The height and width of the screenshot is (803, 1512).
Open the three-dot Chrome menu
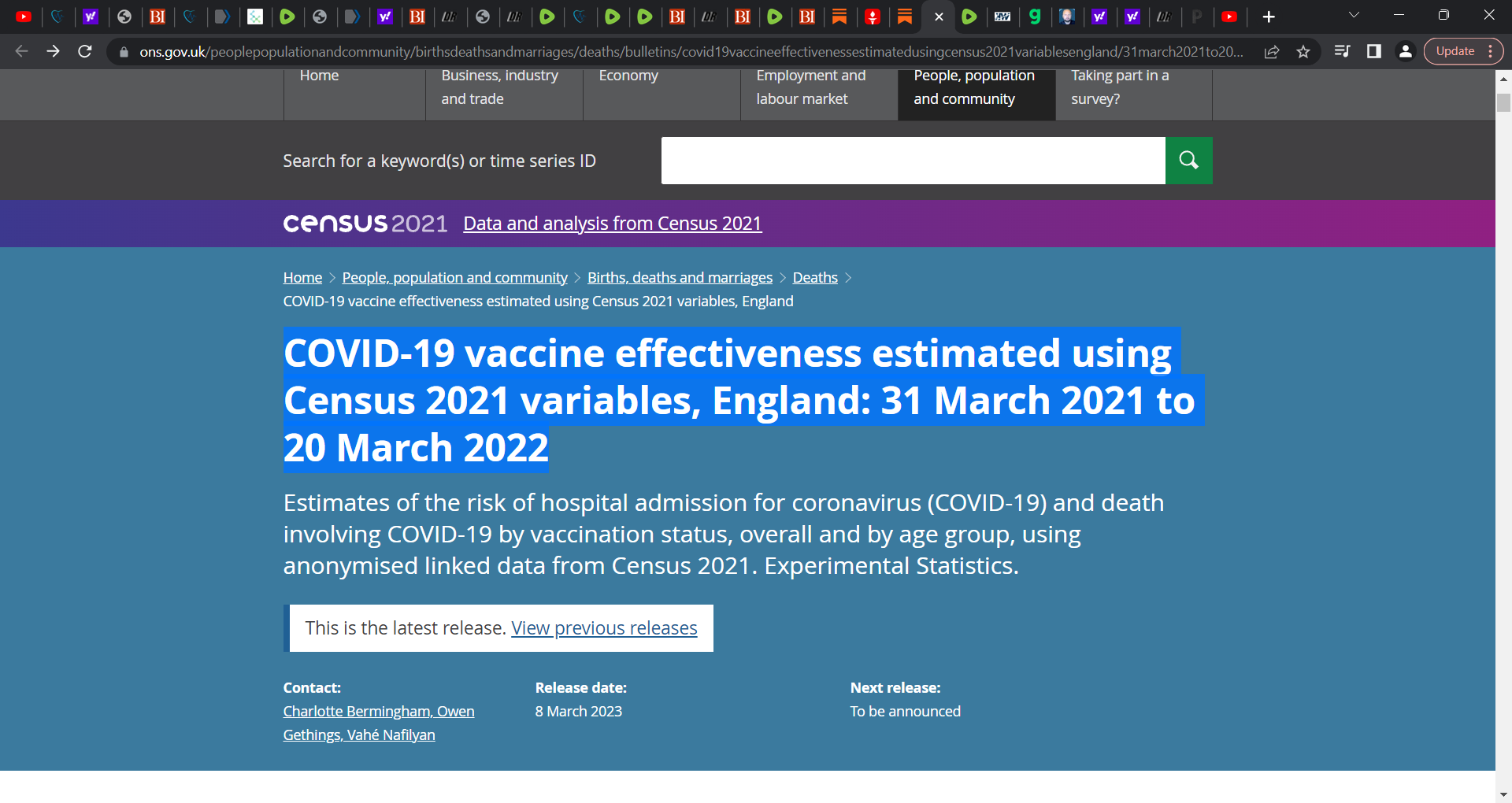(1491, 51)
